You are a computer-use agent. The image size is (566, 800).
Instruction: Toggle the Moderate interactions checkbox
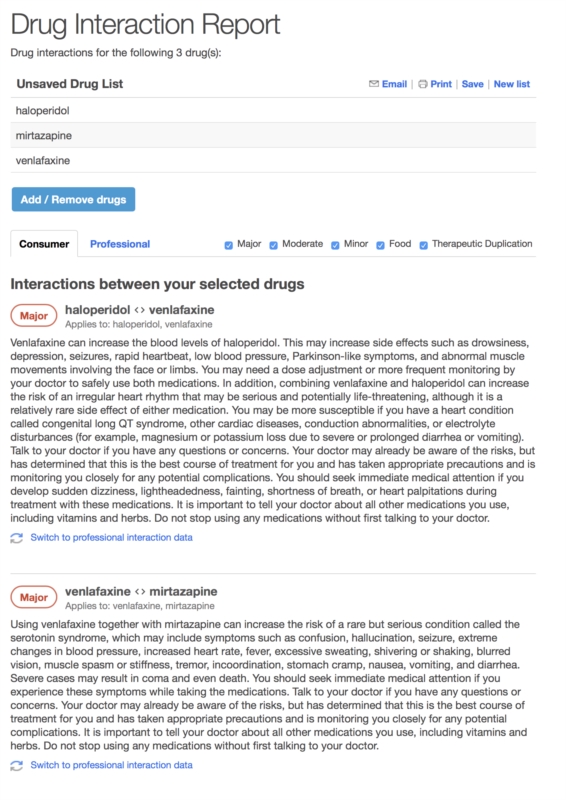(274, 245)
